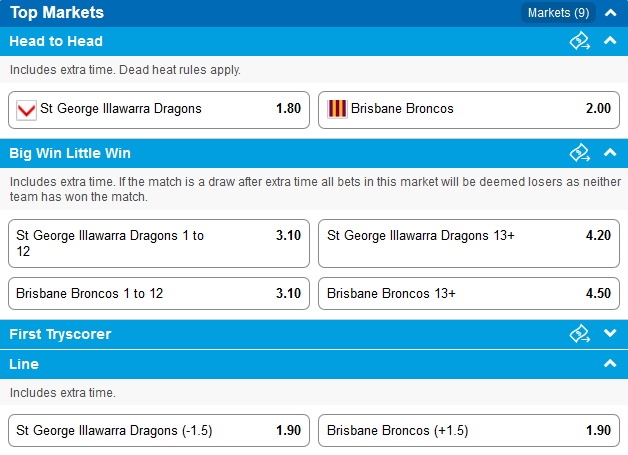Click the cash out icon on First Tryscorer
This screenshot has width=628, height=455.
click(580, 334)
